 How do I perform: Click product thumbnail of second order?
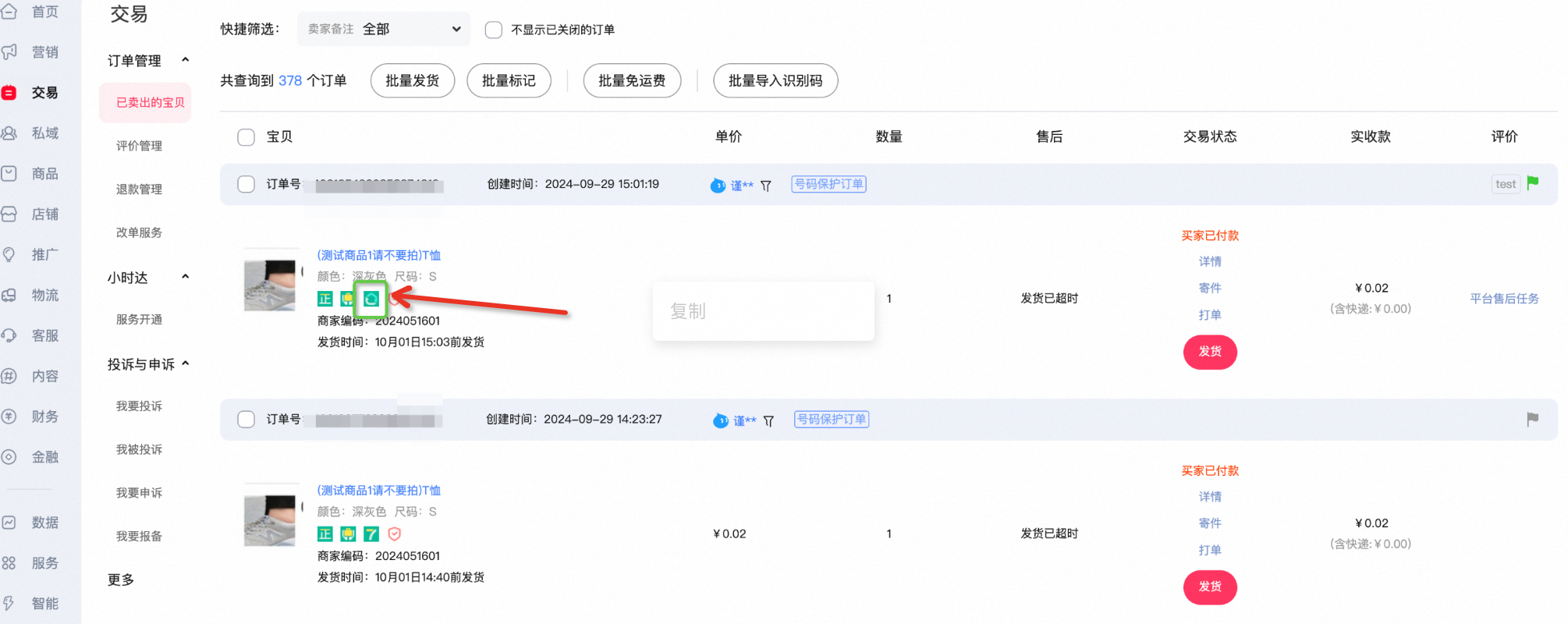click(x=270, y=515)
